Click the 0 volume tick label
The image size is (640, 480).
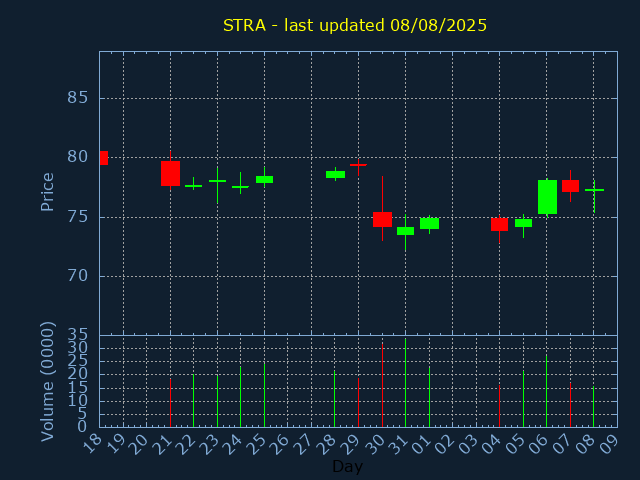click(82, 427)
